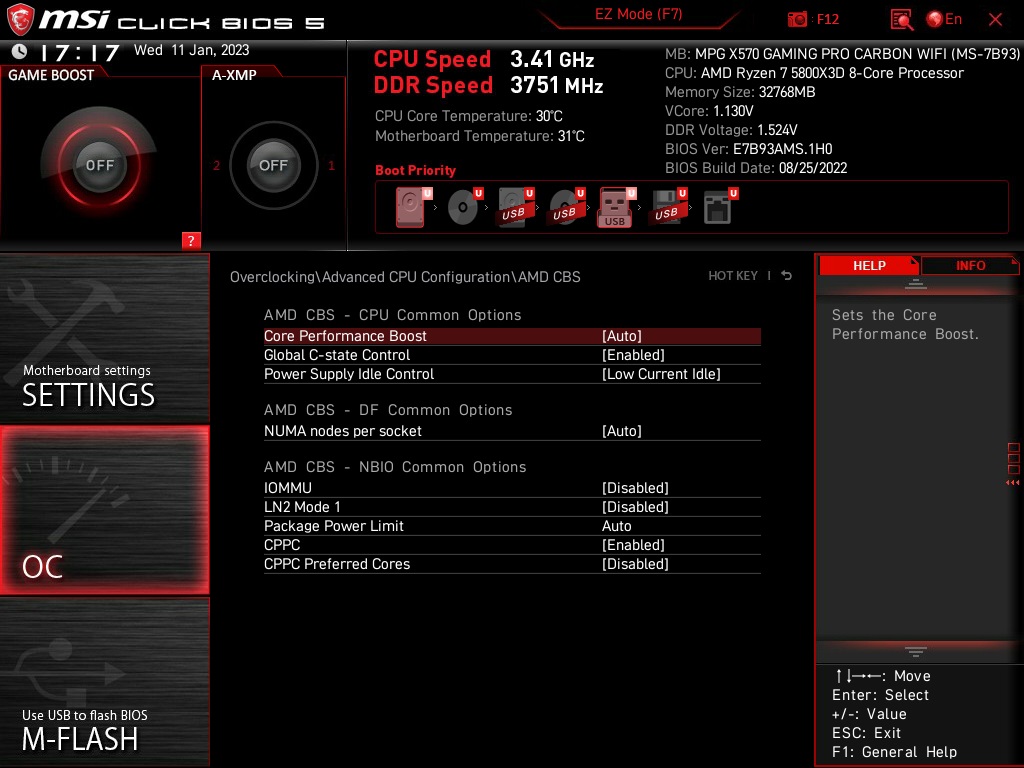Toggle the GAME BOOST knob
Viewport: 1024px width, 768px height.
pyautogui.click(x=99, y=165)
